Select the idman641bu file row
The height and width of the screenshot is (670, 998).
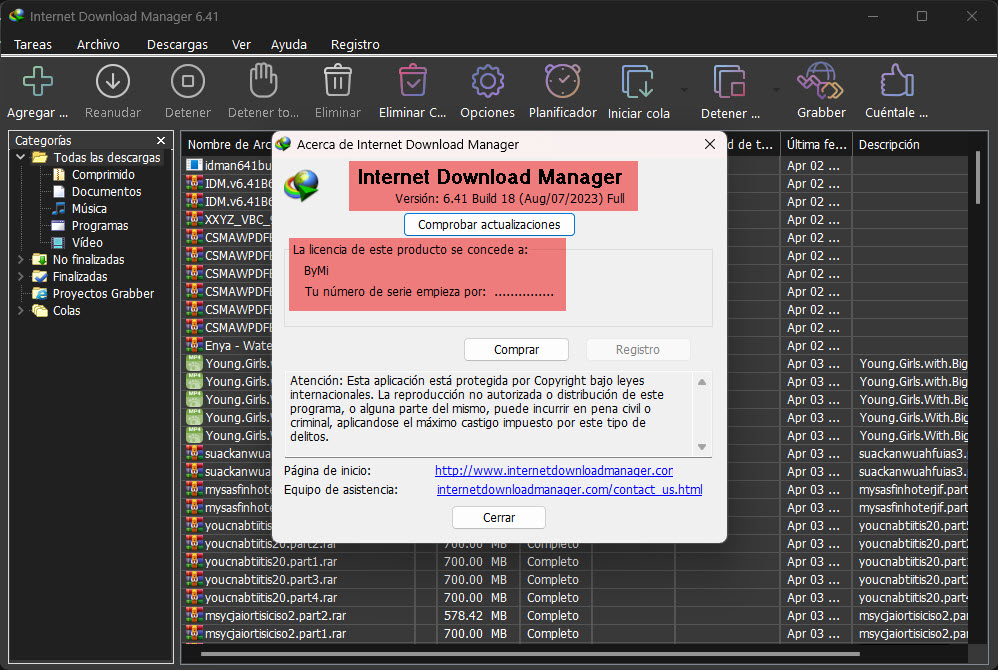pos(229,165)
